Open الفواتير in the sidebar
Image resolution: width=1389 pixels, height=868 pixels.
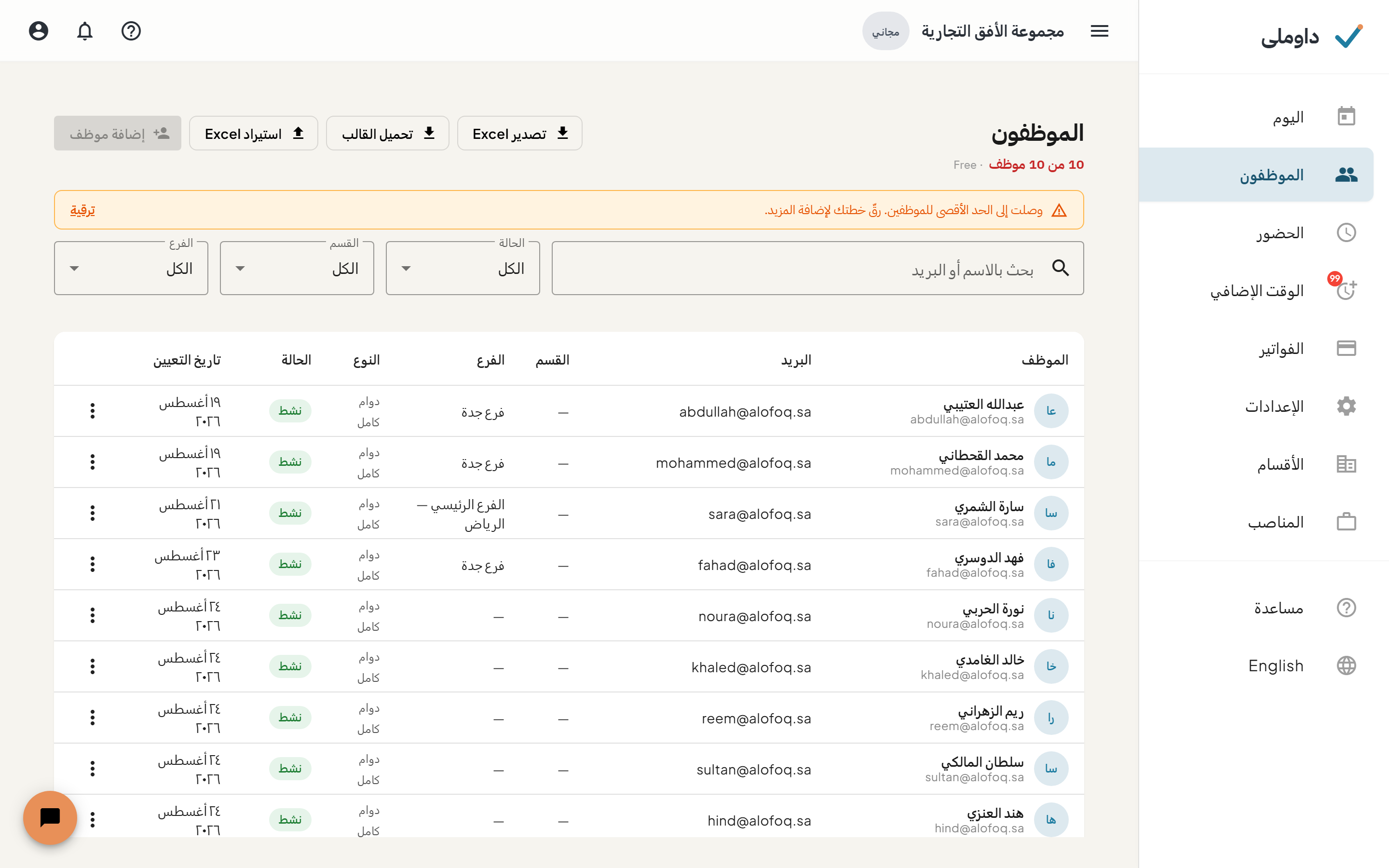coord(1256,349)
